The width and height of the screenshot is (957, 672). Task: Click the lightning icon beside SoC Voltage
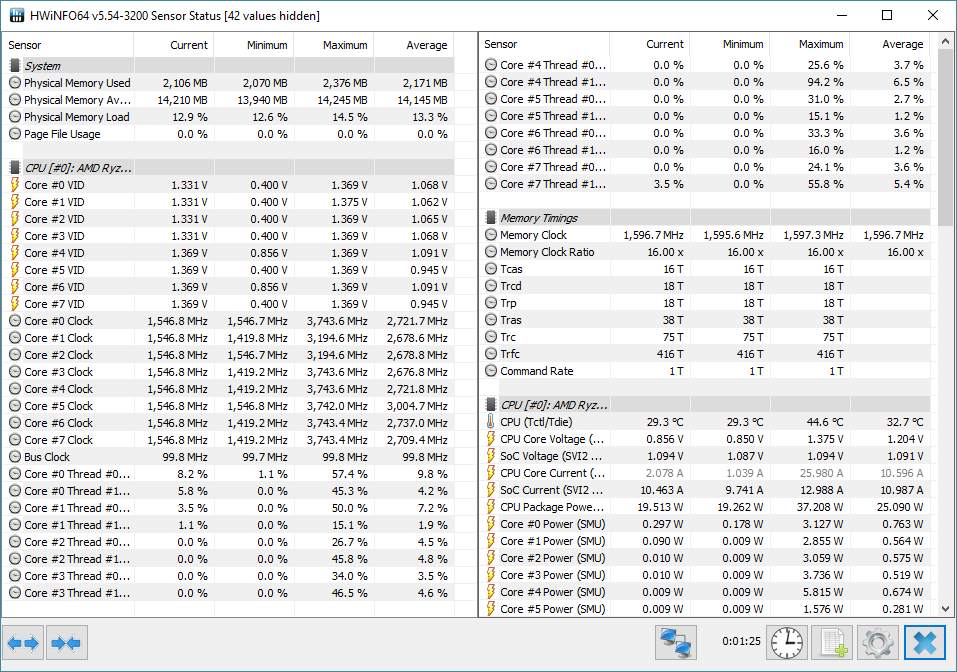[491, 456]
